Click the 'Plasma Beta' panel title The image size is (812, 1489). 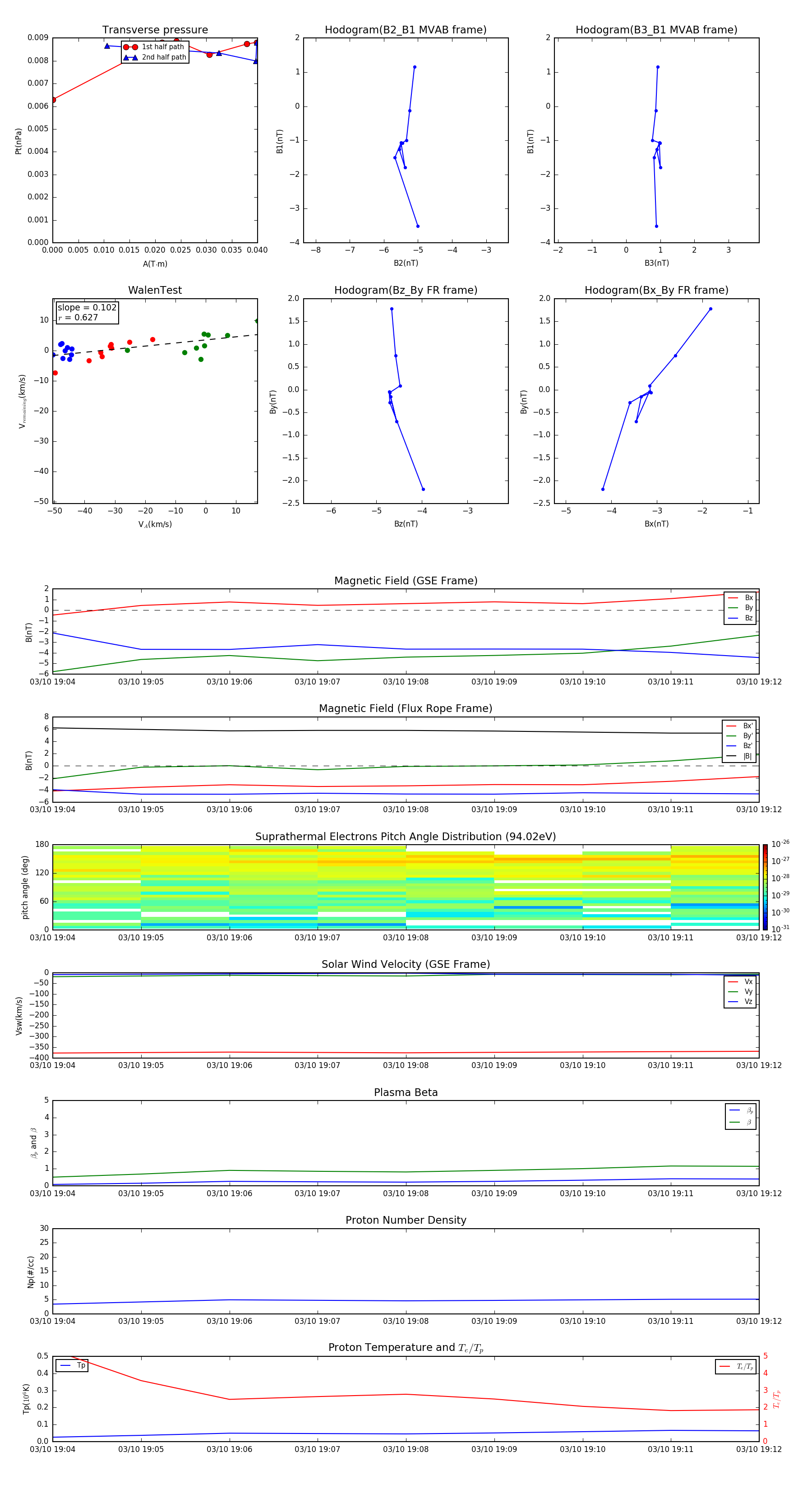tap(406, 1093)
